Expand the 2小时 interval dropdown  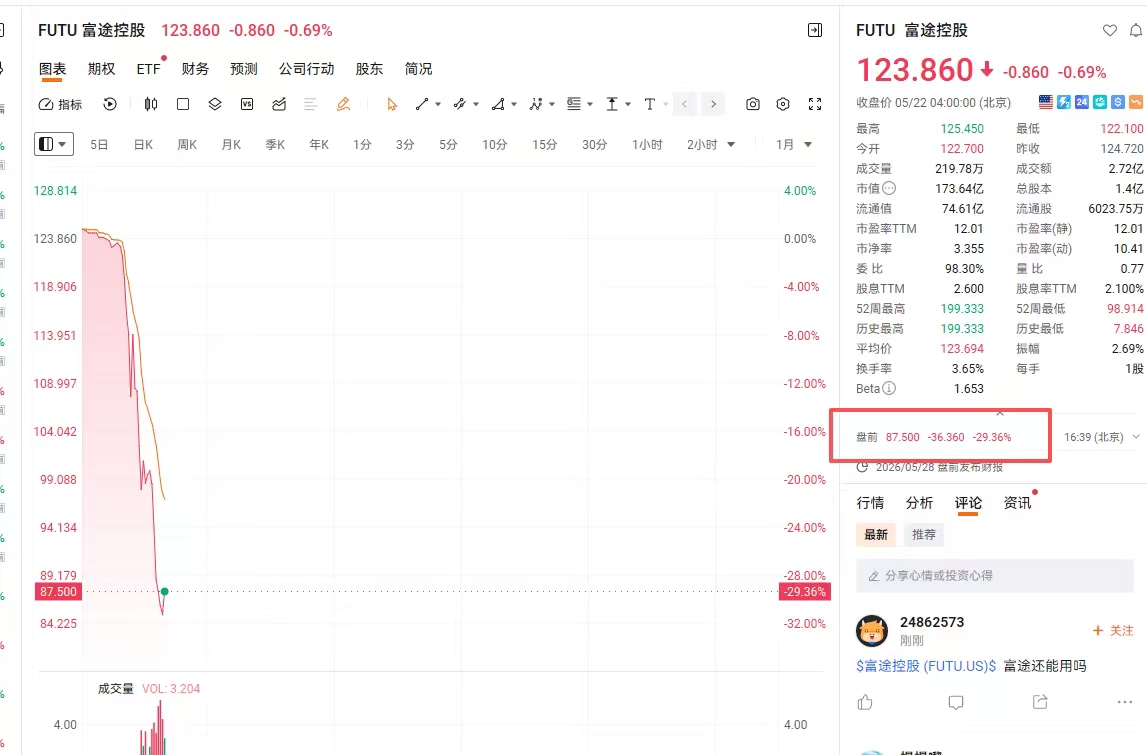(x=710, y=145)
